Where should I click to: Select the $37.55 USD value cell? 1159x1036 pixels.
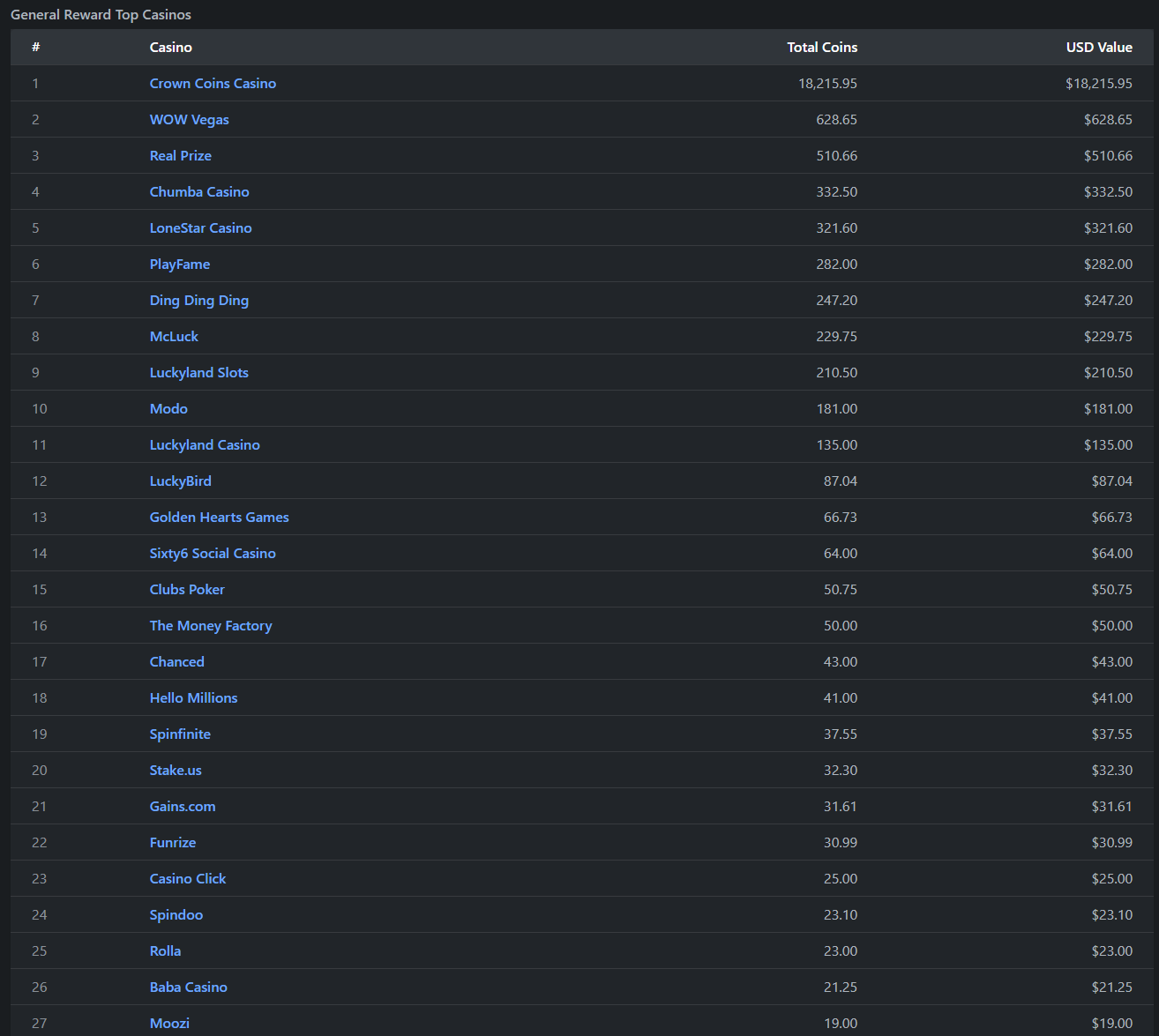(x=1111, y=734)
